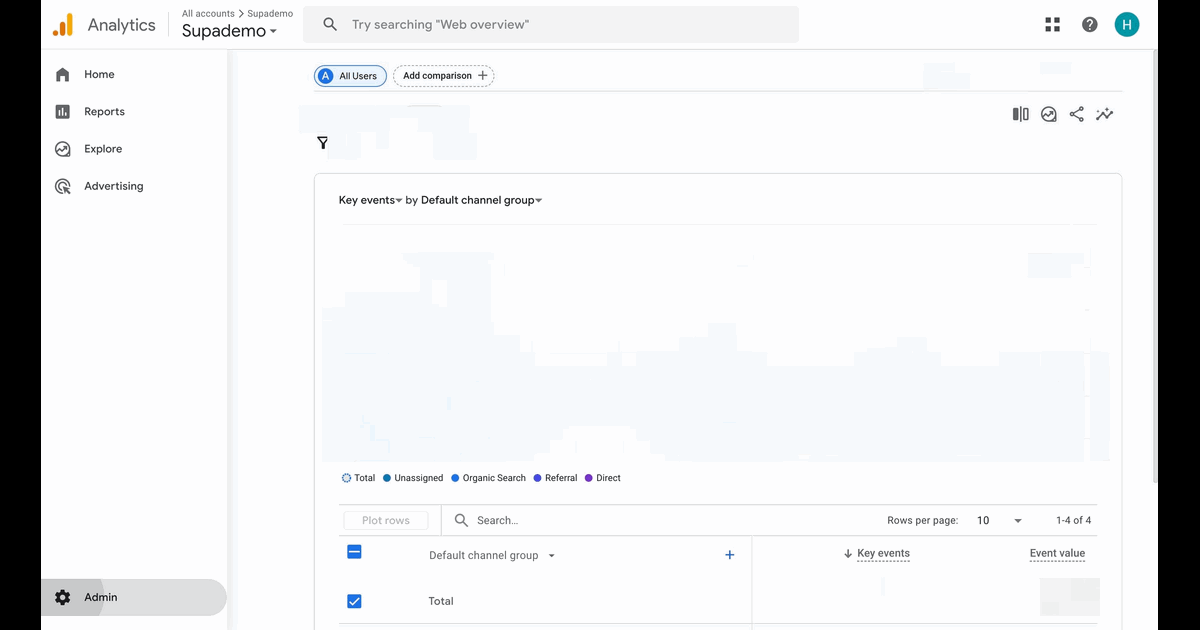This screenshot has height=630, width=1200.
Task: Click the "Total" row label
Action: (x=441, y=601)
